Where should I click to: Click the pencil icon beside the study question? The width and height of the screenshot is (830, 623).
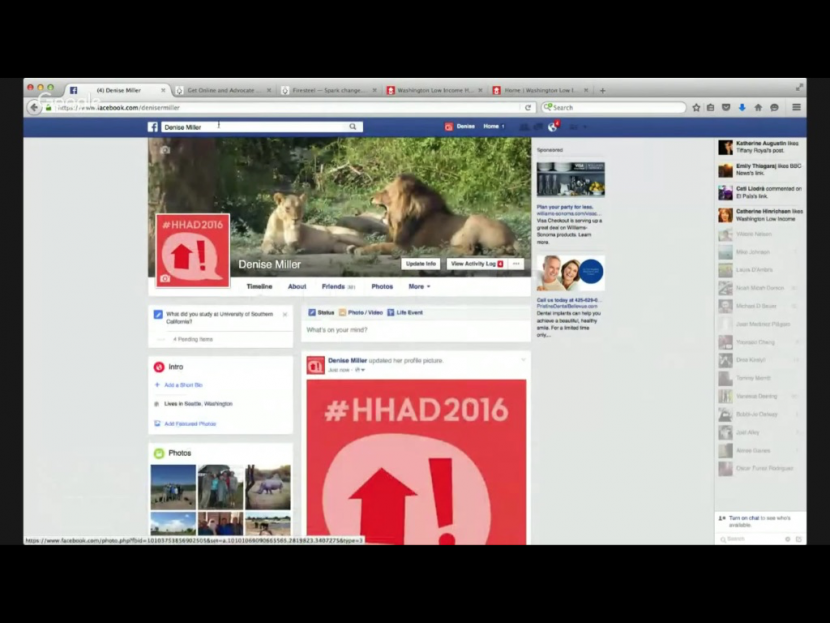(x=158, y=314)
